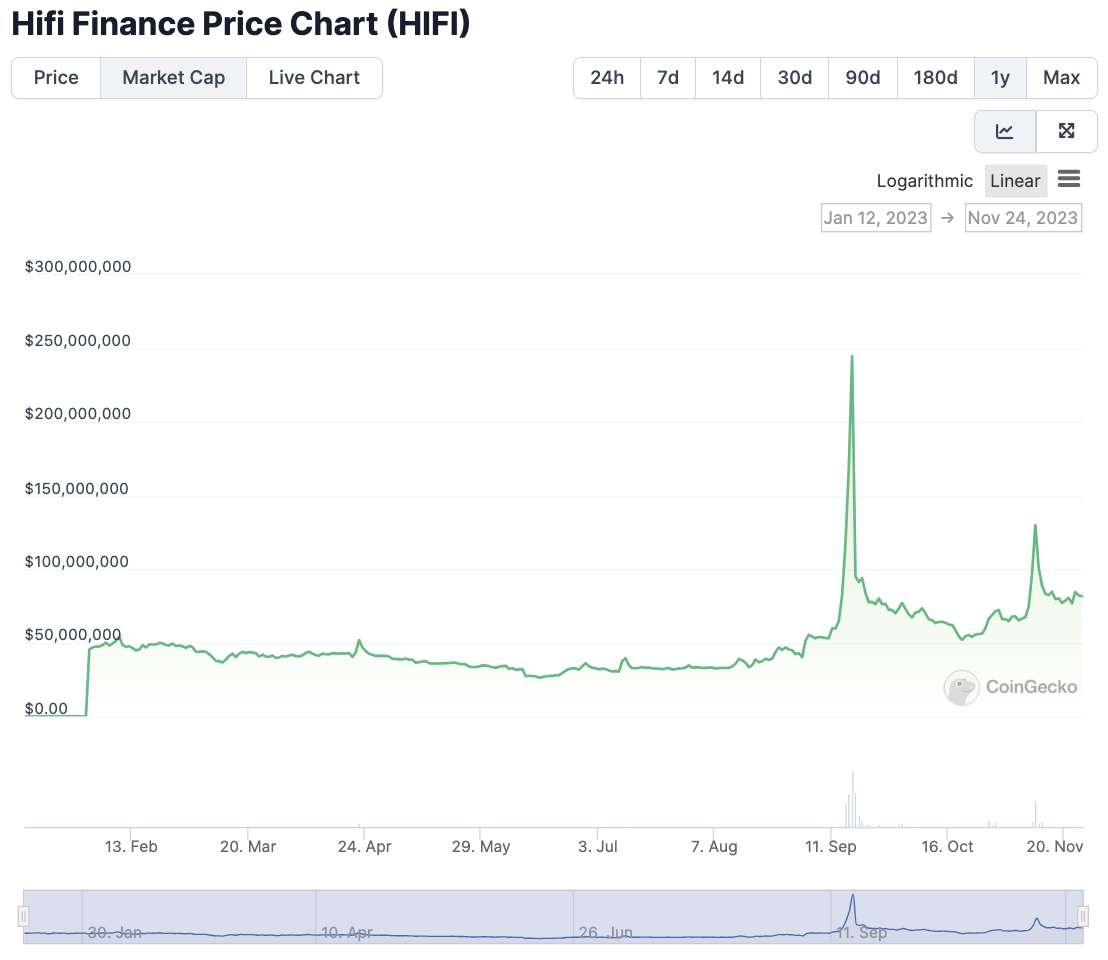
Task: Edit the start date Jan 12, 2023
Action: click(876, 218)
